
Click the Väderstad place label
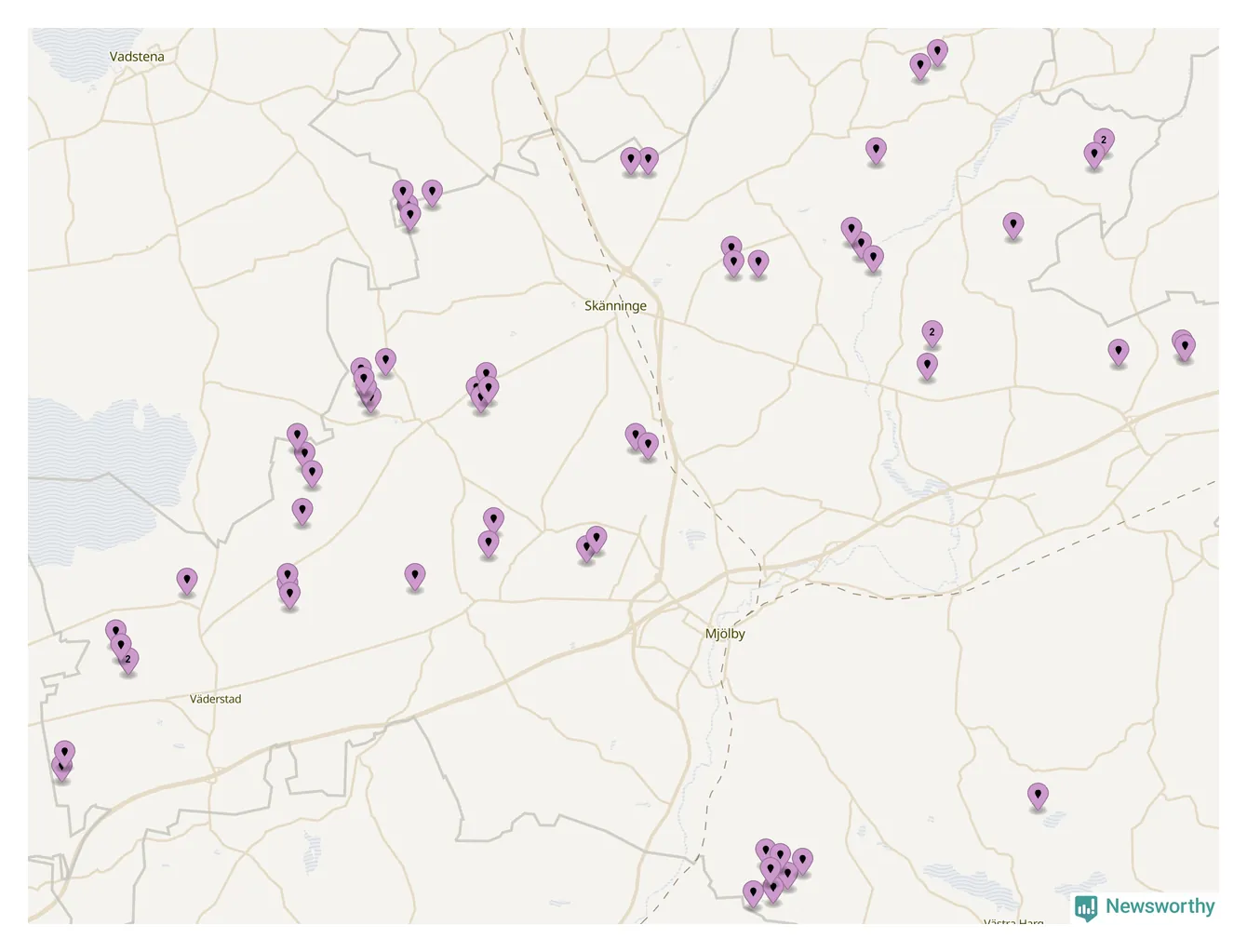click(216, 699)
